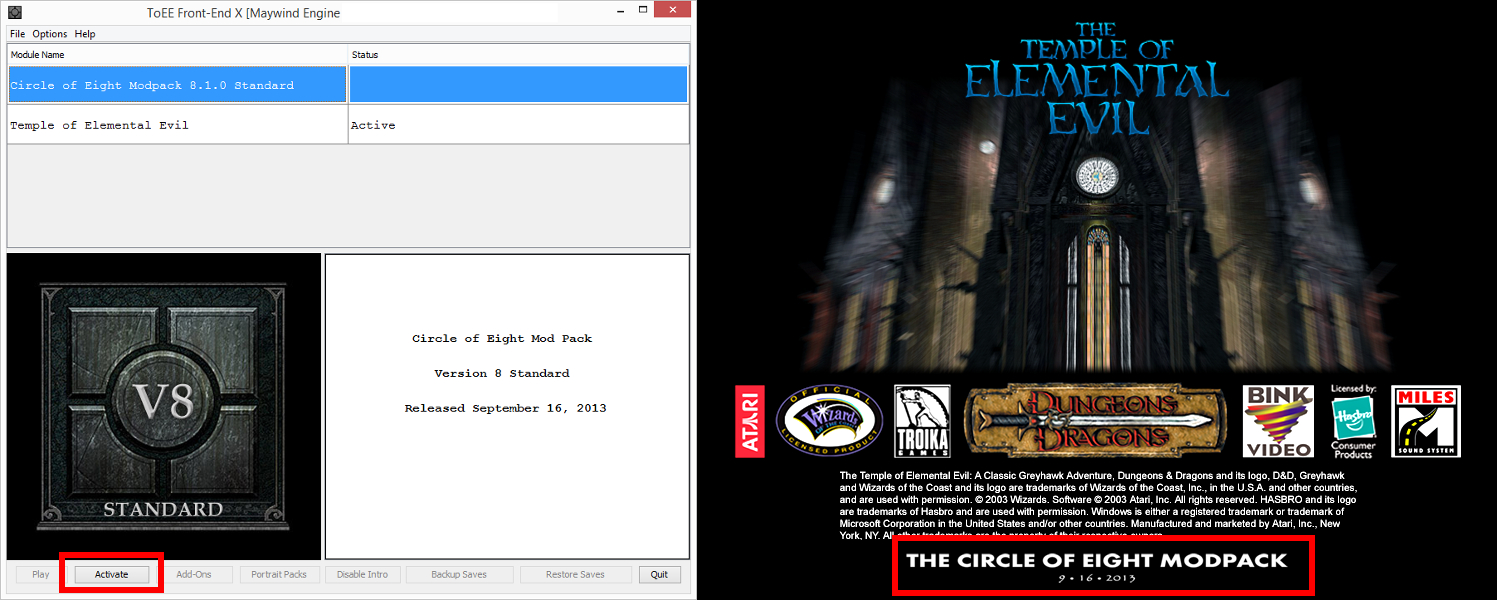
Task: Click the Atari logo on splash screen
Action: [x=750, y=421]
